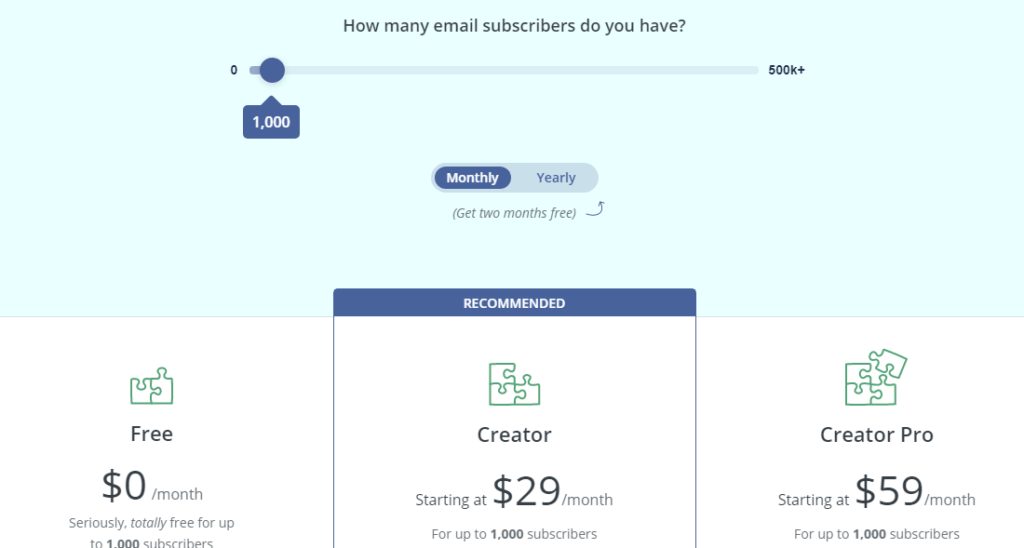Click the curved arrow near two months free

point(595,209)
